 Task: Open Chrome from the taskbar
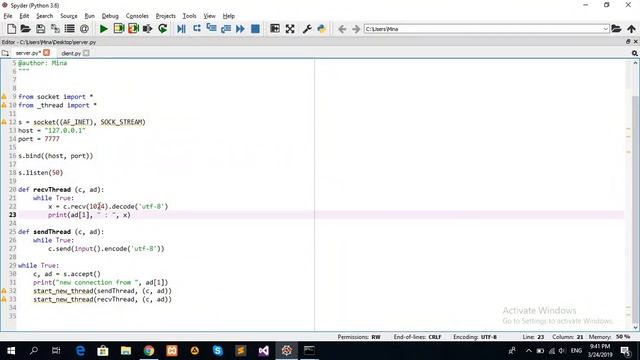click(x=149, y=351)
